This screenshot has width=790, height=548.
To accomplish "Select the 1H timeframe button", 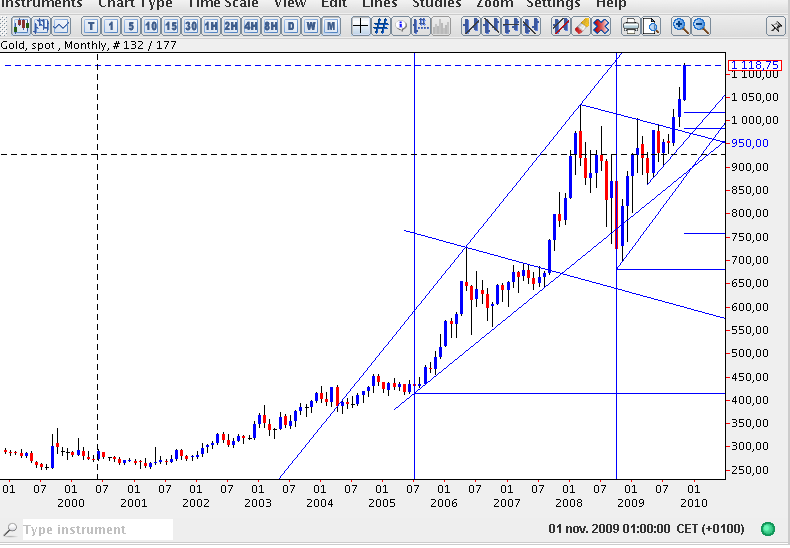I will point(211,26).
